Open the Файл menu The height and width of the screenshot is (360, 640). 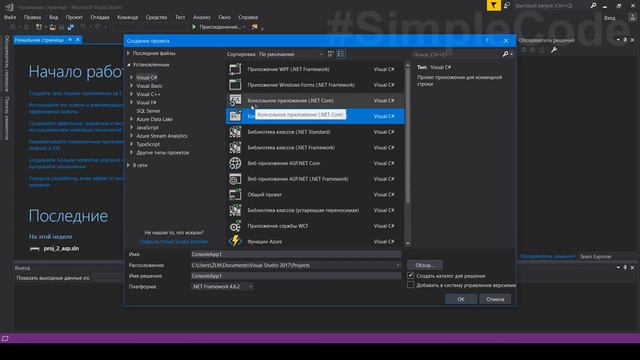(x=10, y=17)
